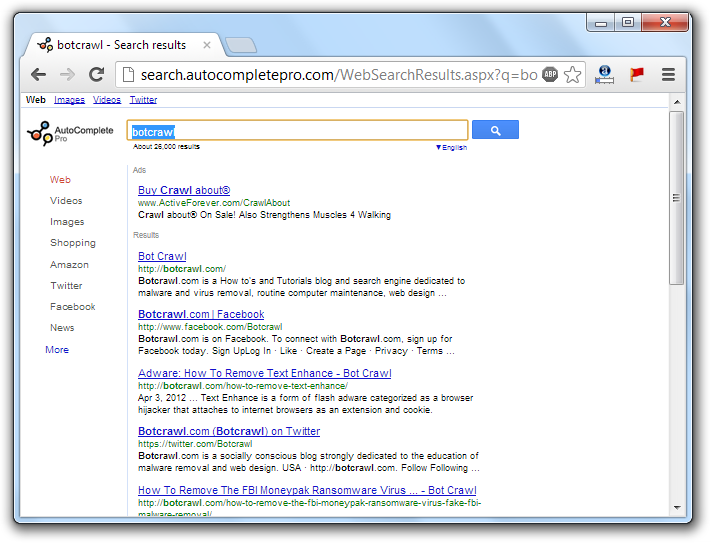Maximize the browser window

tap(628, 23)
